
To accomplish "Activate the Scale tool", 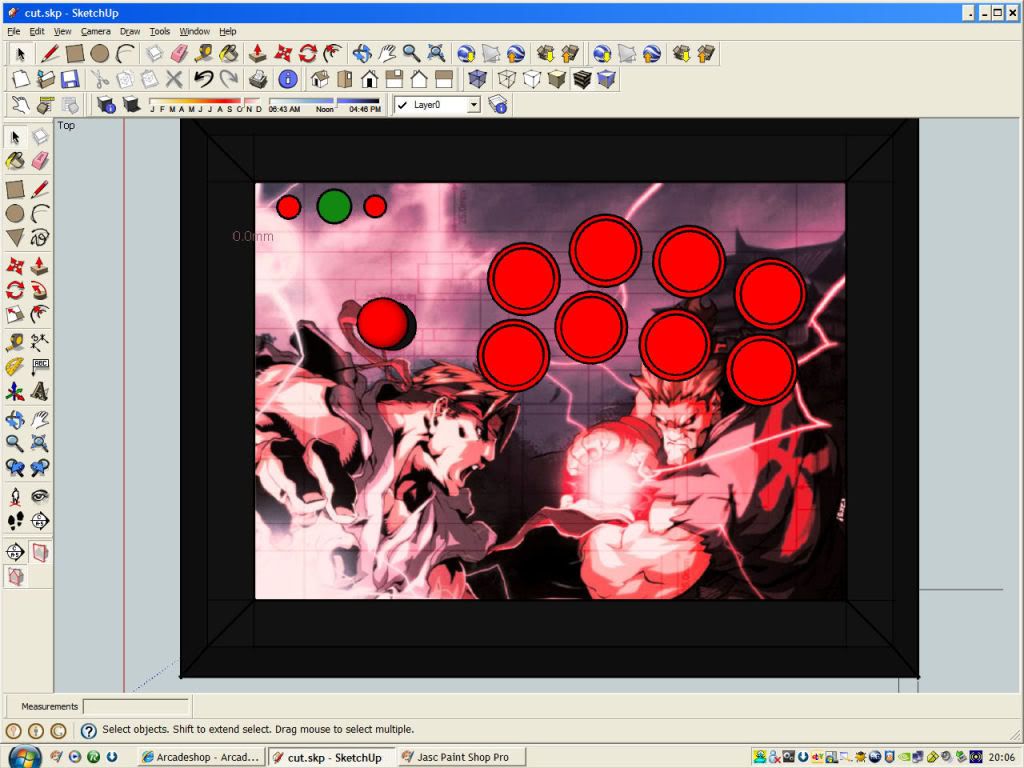I will 15,315.
